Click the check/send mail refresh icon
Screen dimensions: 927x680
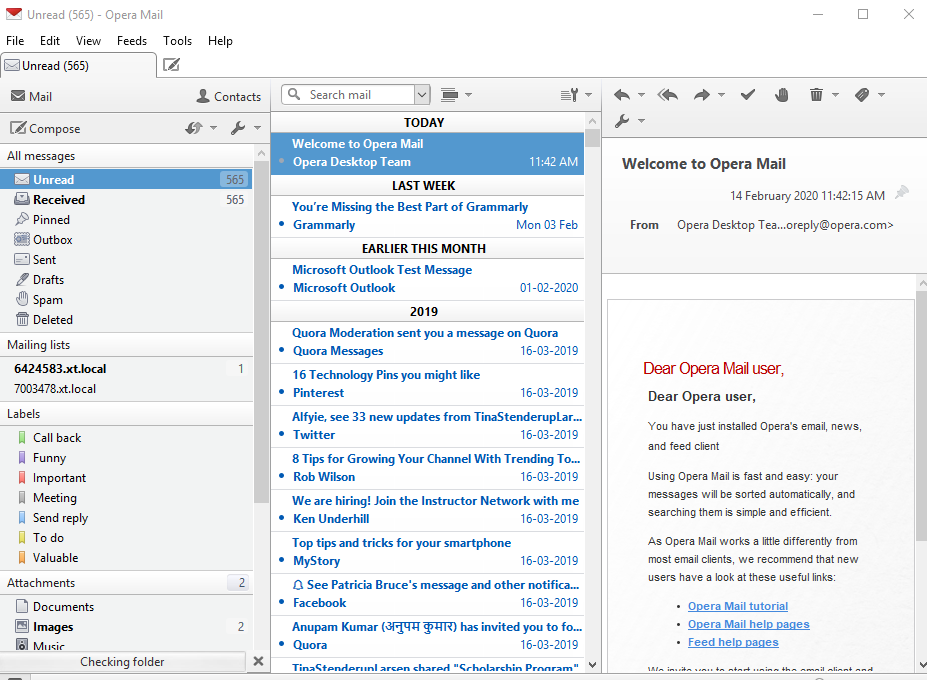193,128
